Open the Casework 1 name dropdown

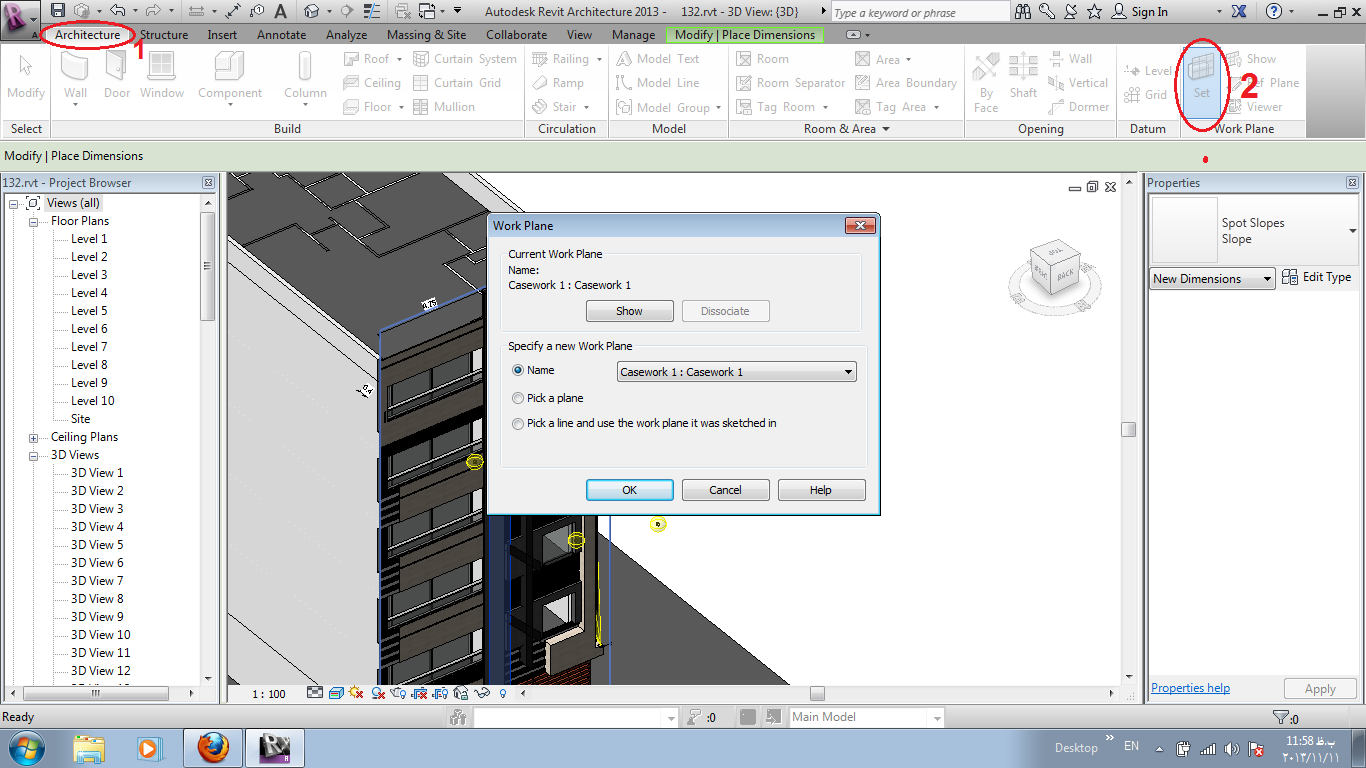coord(737,372)
